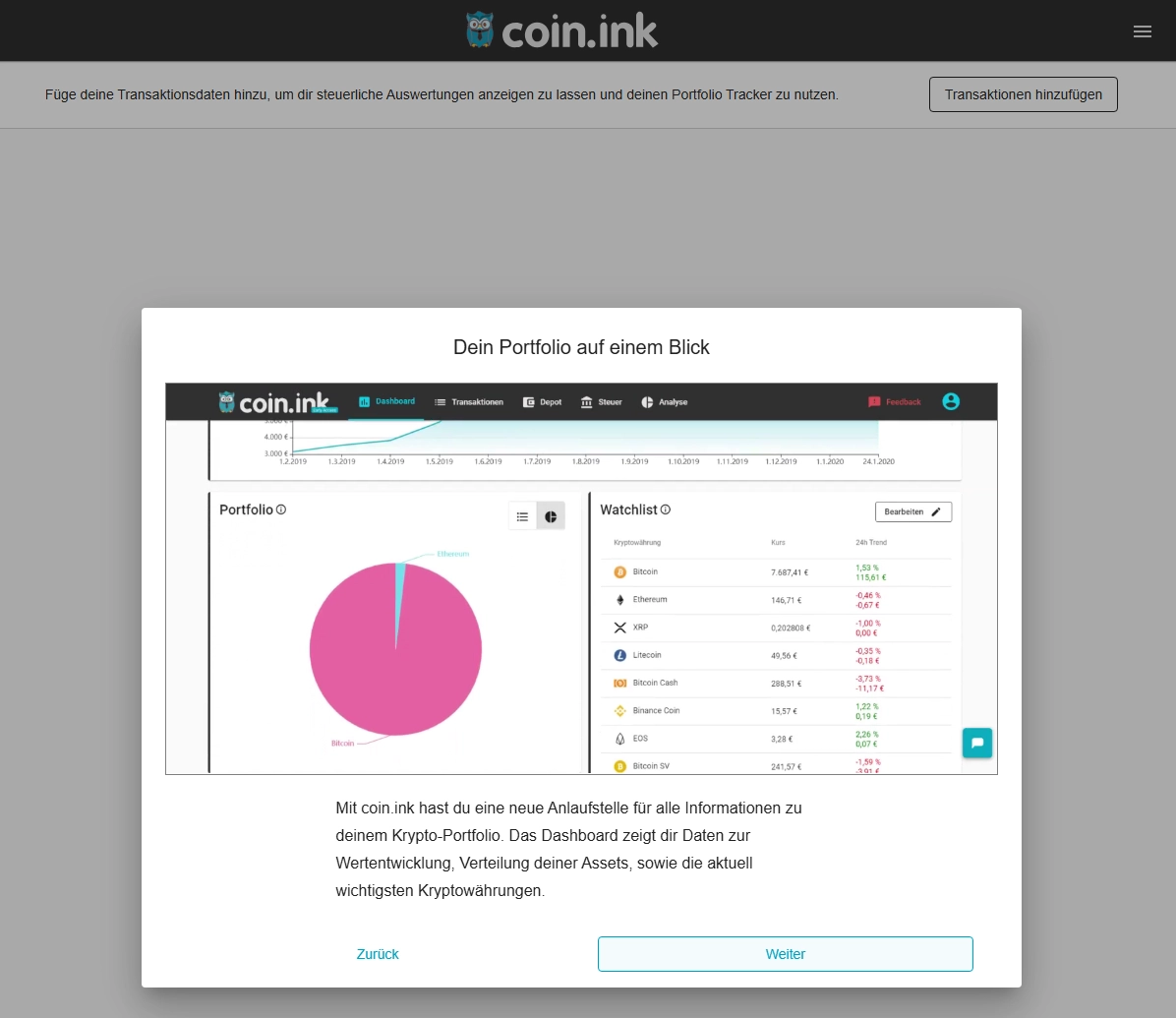The image size is (1176, 1018).
Task: Click the Bitcoin label below pie chart
Action: point(342,743)
